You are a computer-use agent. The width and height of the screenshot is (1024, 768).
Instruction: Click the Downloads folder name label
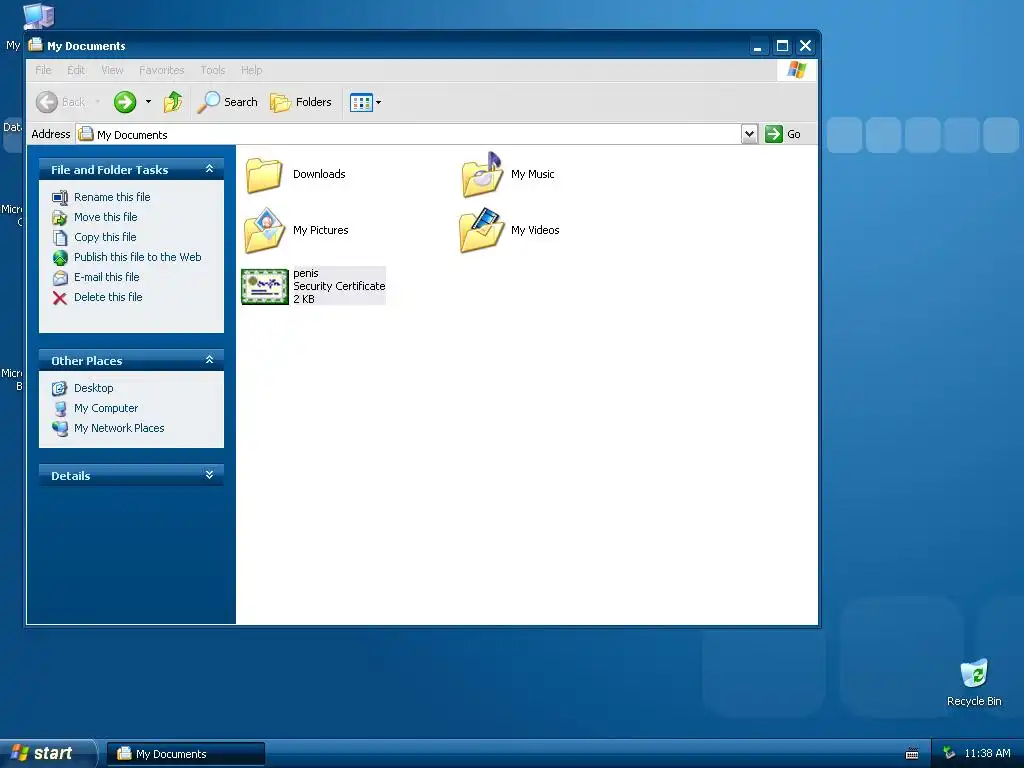pyautogui.click(x=319, y=174)
